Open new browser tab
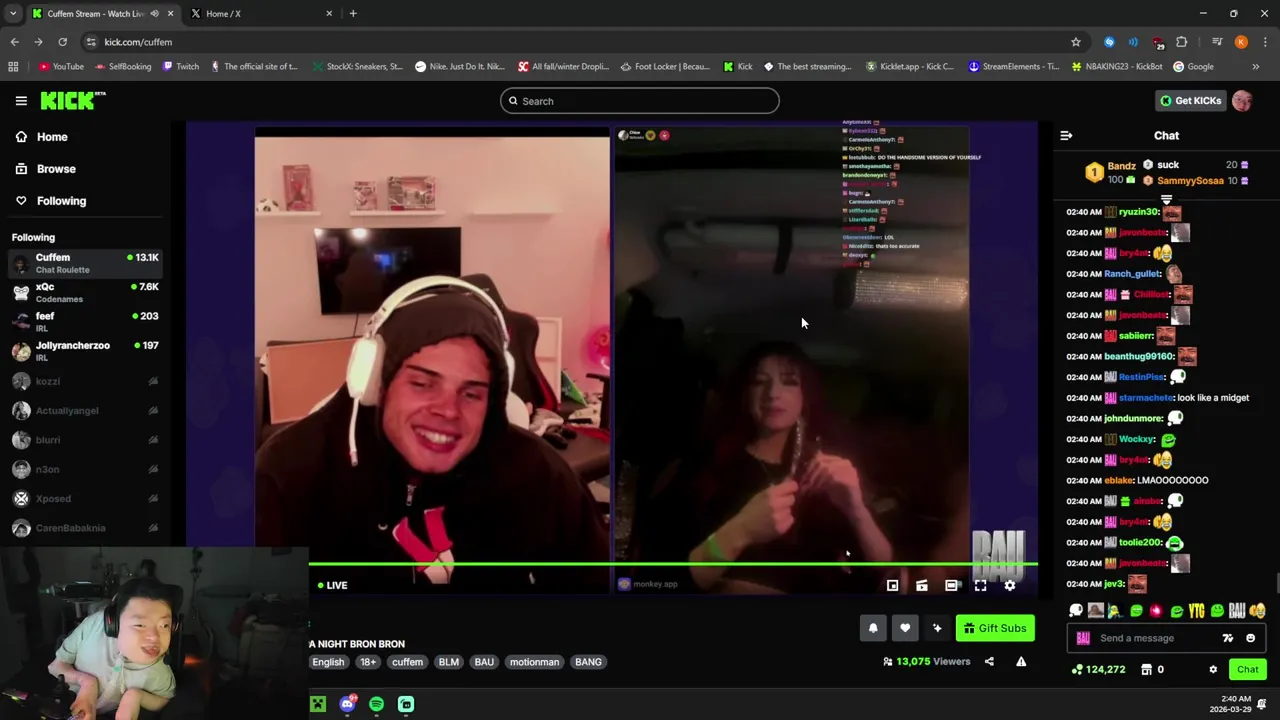The width and height of the screenshot is (1280, 720). coord(353,14)
